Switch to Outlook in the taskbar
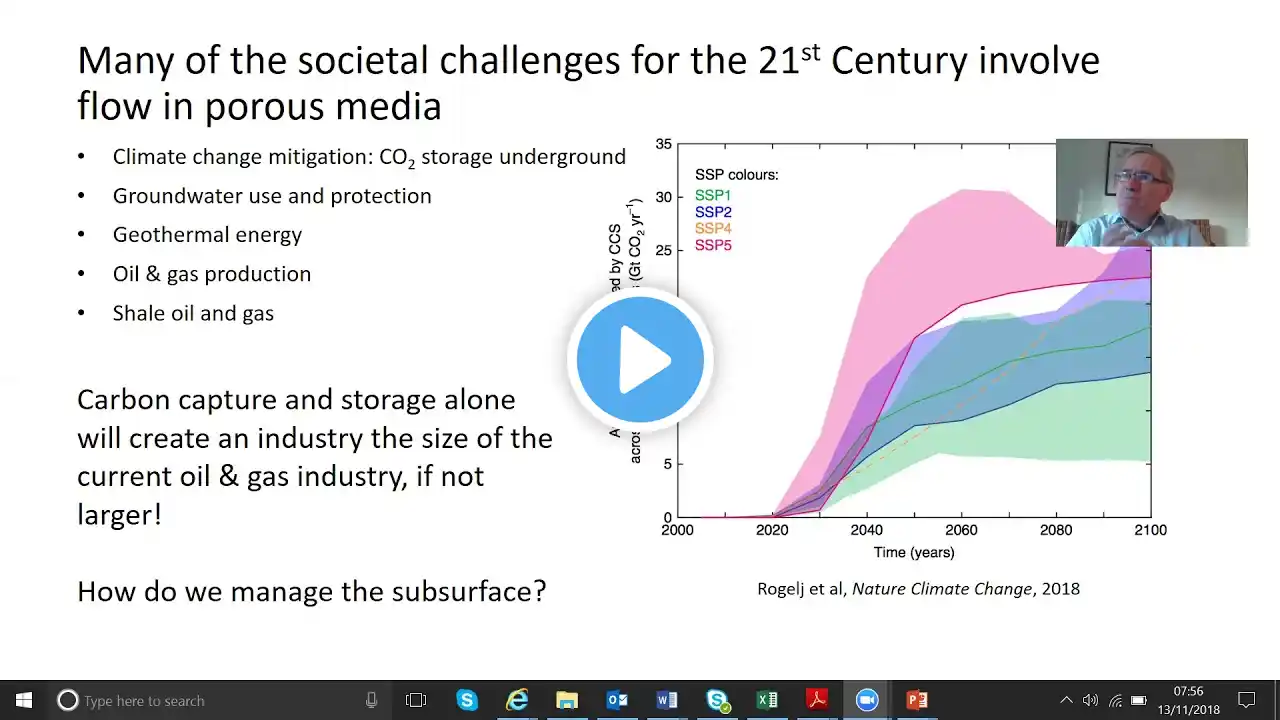 617,700
